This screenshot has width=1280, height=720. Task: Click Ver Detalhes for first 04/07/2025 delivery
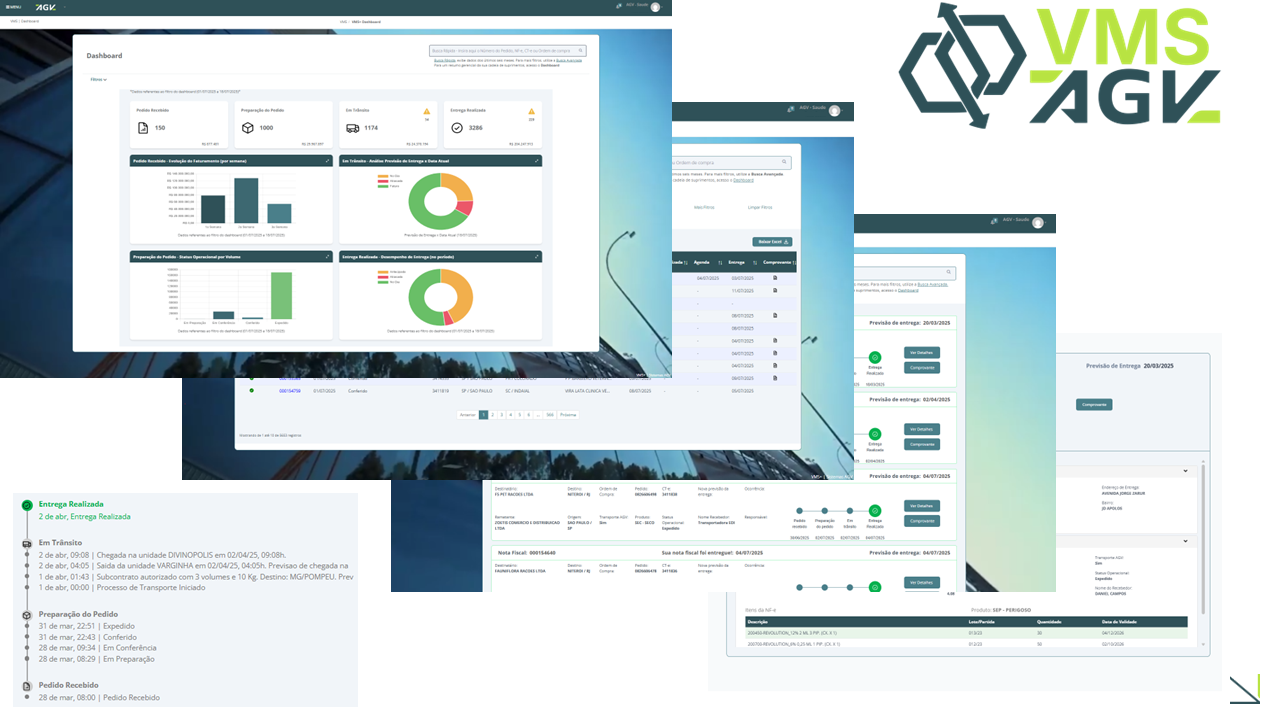(922, 506)
